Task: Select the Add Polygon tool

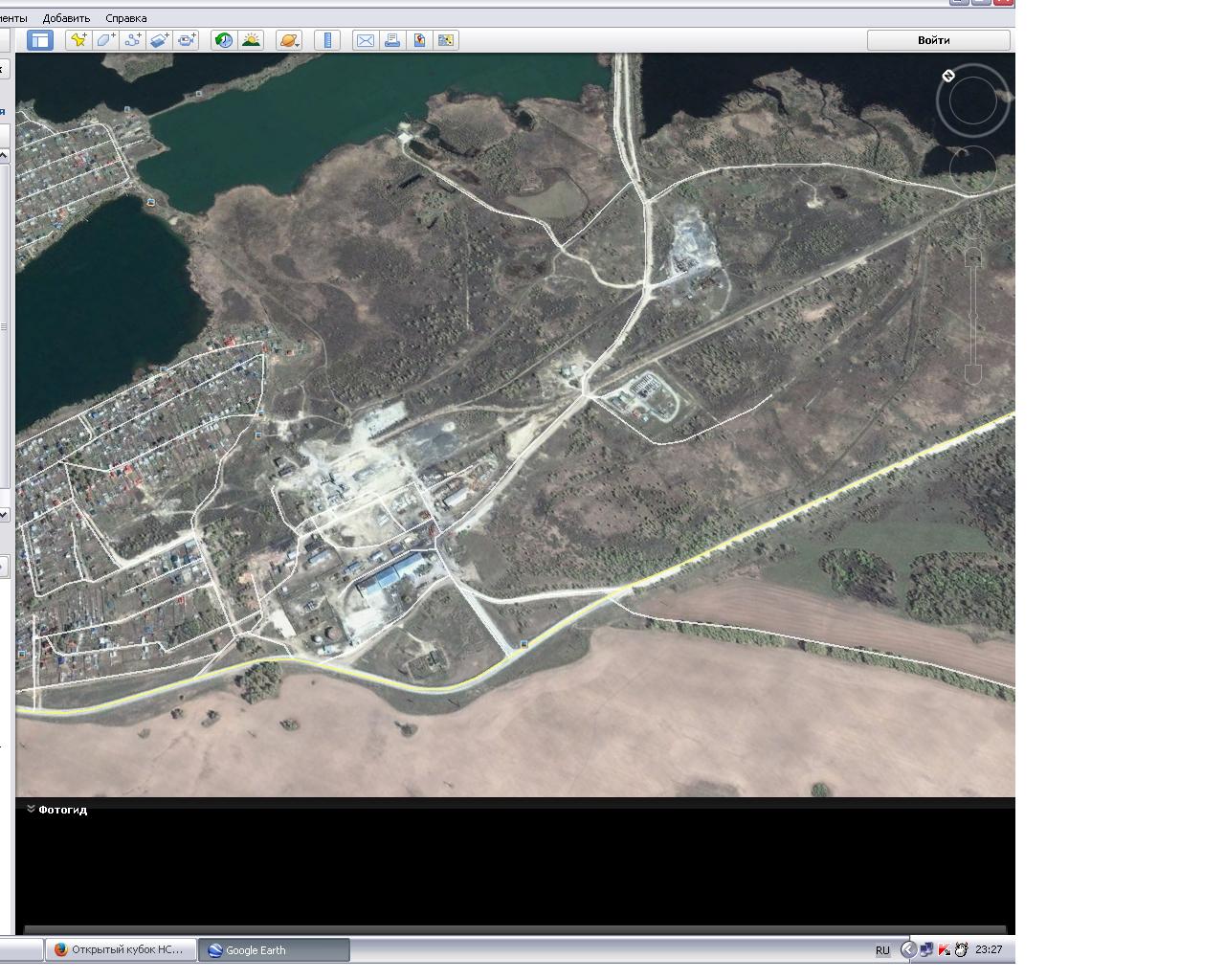Action: point(105,40)
